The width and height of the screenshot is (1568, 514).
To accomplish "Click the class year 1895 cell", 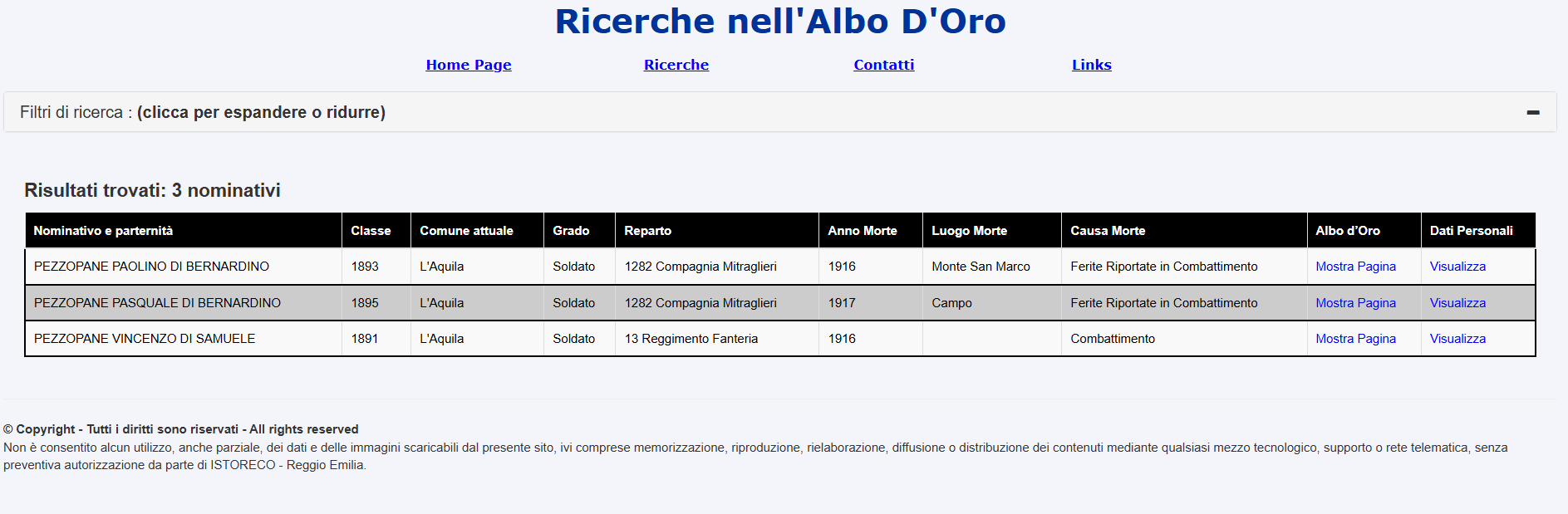I will click(x=376, y=303).
